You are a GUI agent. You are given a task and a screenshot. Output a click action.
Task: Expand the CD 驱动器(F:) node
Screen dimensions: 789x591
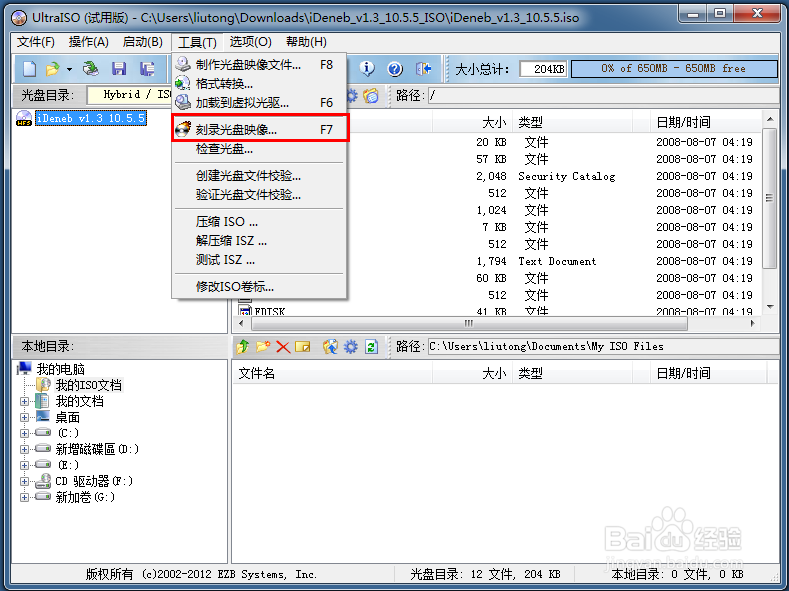(24, 481)
